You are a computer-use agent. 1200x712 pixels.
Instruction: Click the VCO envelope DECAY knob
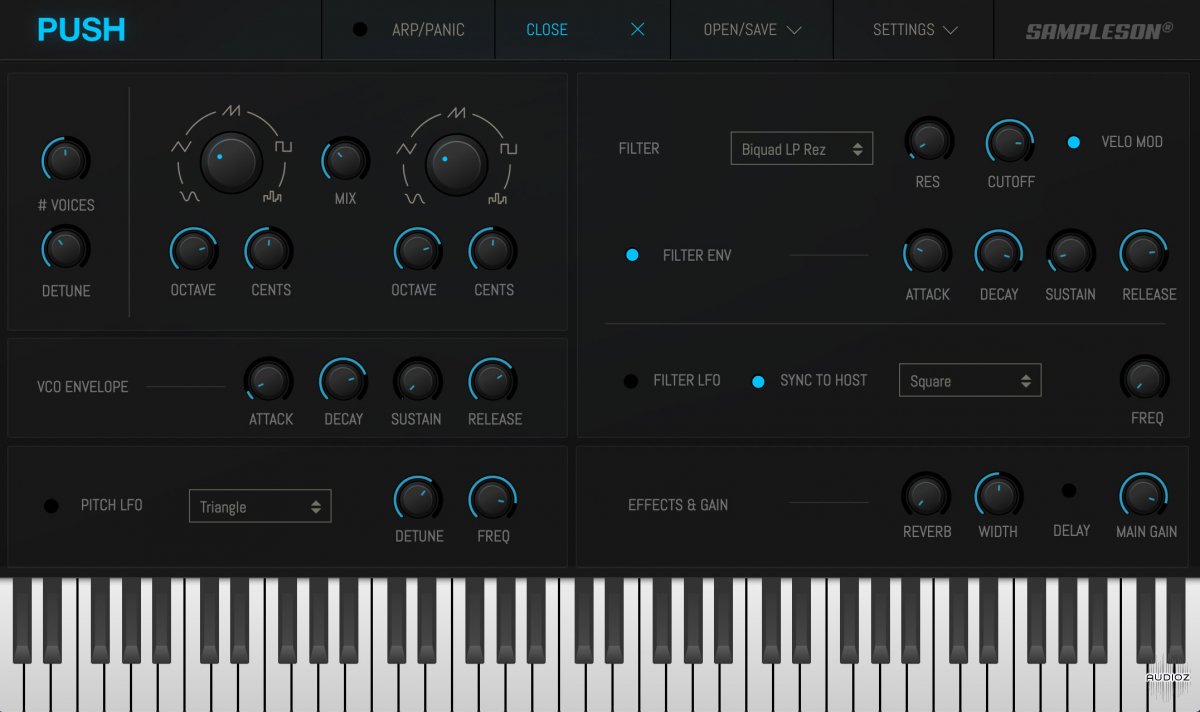tap(343, 381)
